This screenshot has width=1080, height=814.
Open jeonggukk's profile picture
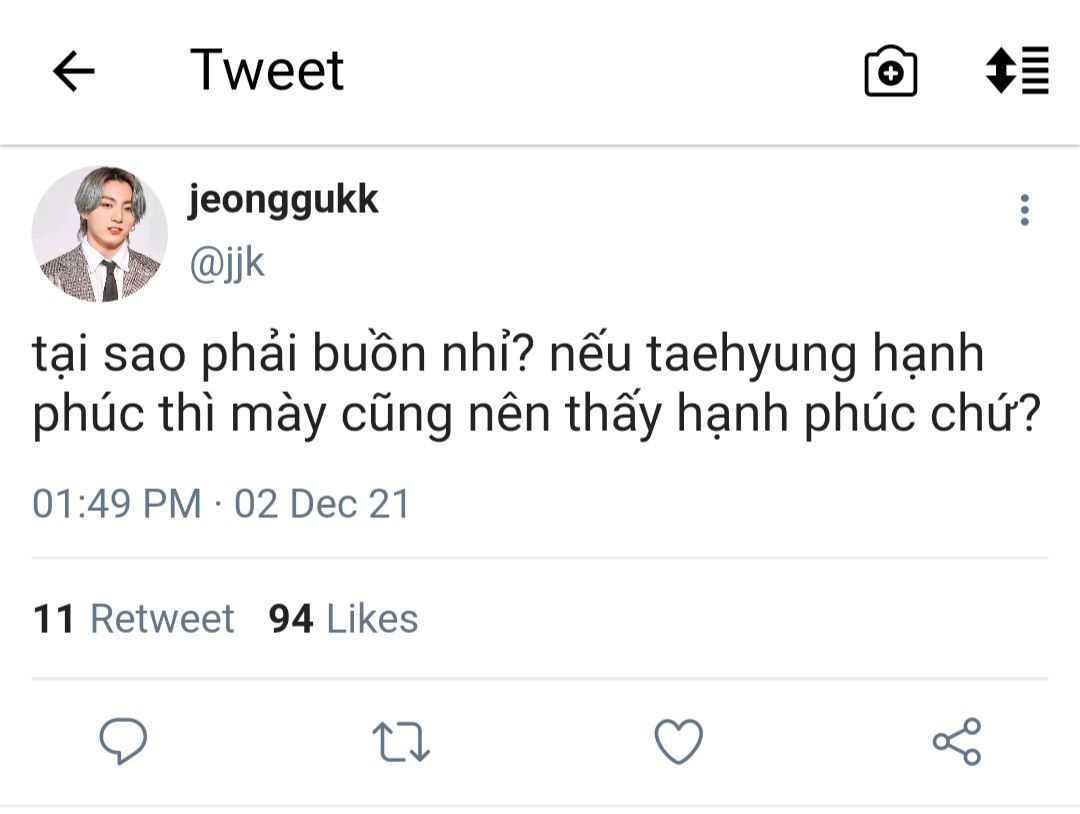(100, 234)
